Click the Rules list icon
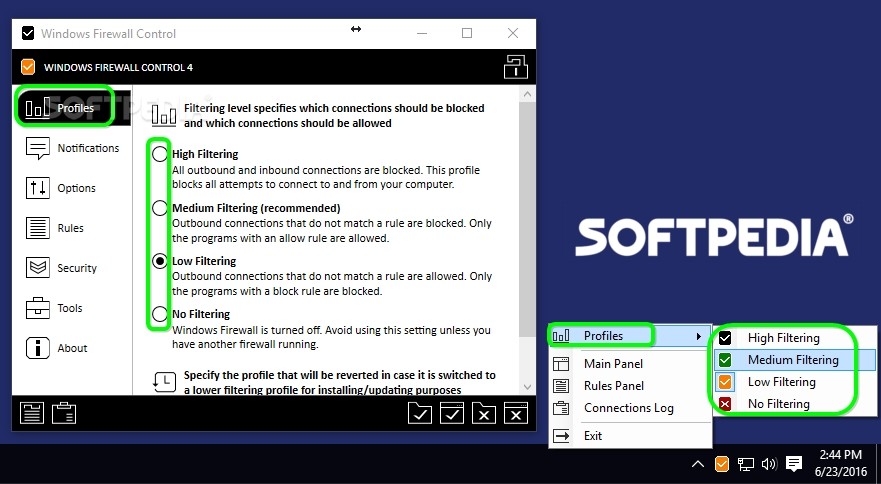 point(38,228)
